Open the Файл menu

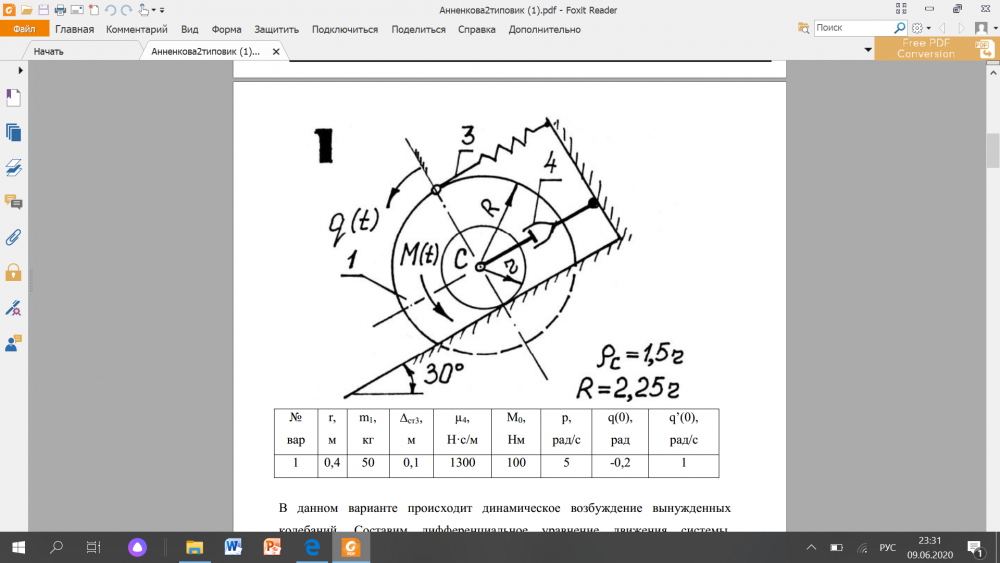pos(24,29)
